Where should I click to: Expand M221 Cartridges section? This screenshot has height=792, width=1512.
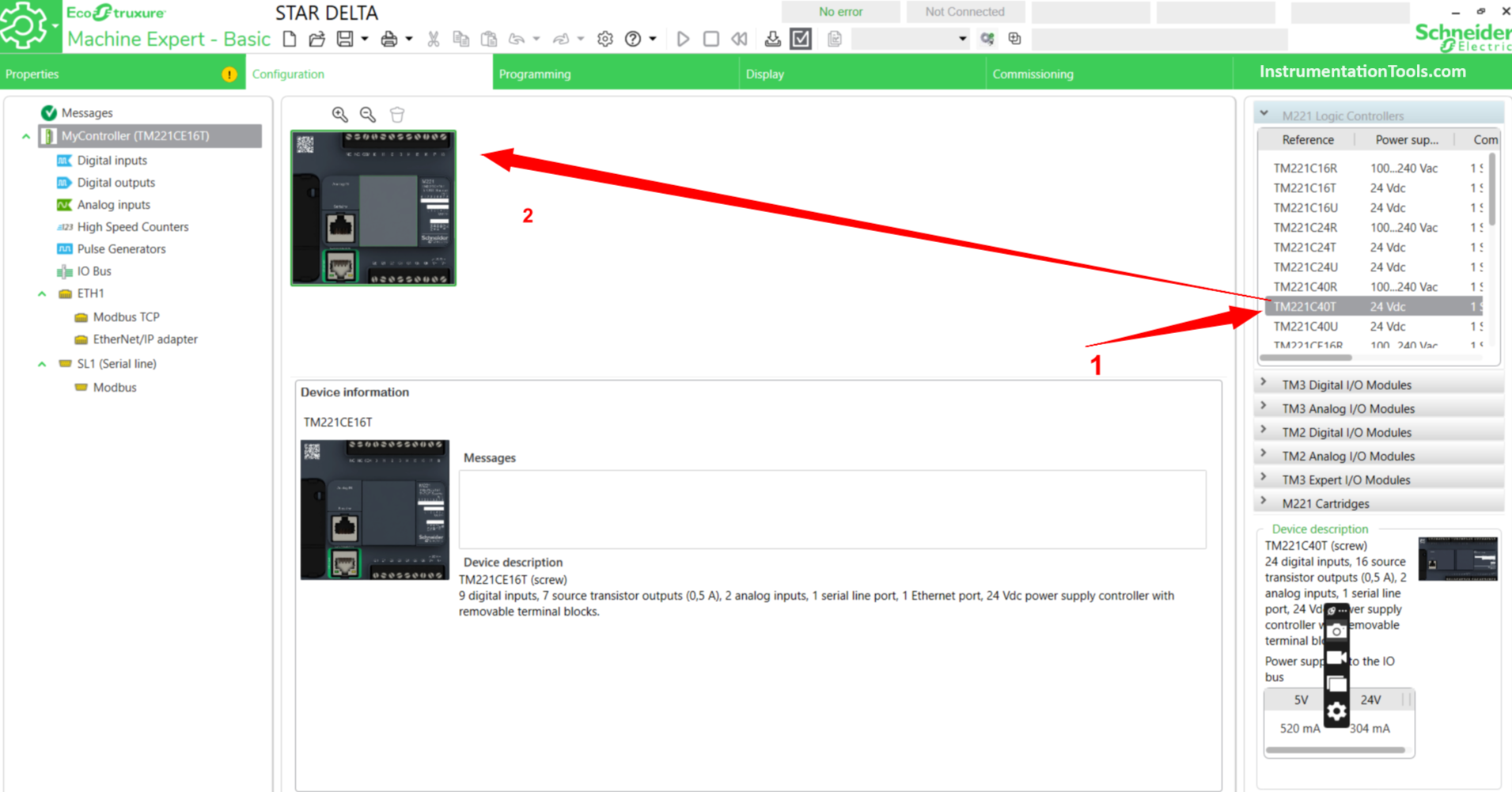1379,503
